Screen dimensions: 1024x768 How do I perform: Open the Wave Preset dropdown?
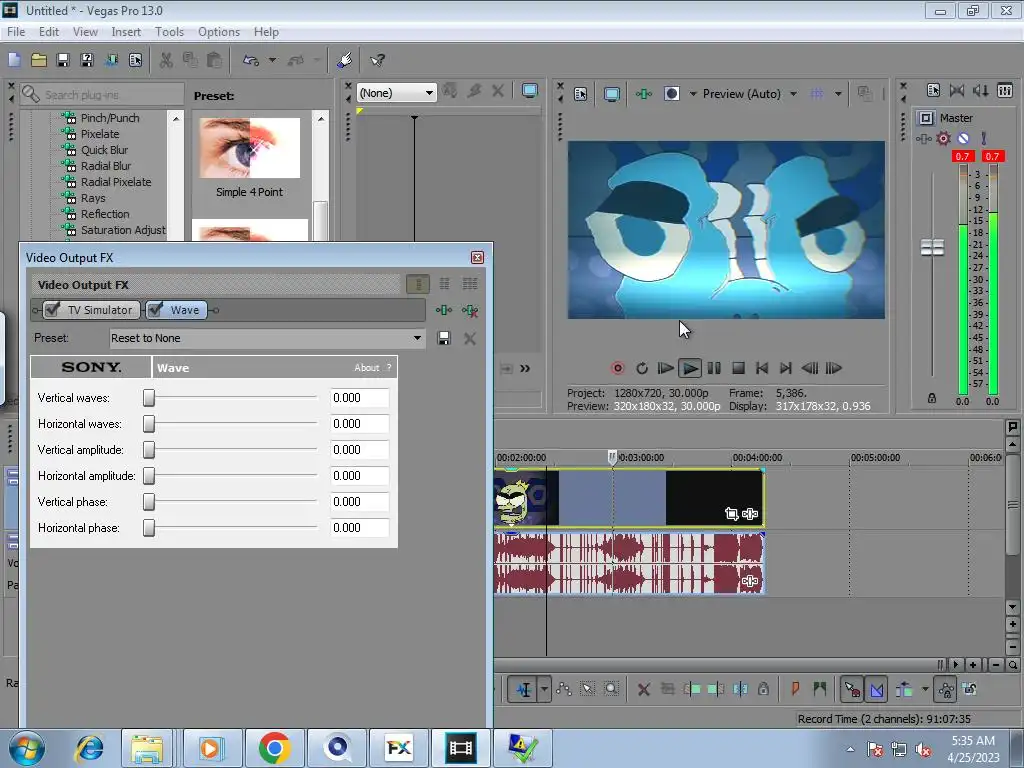click(x=417, y=338)
